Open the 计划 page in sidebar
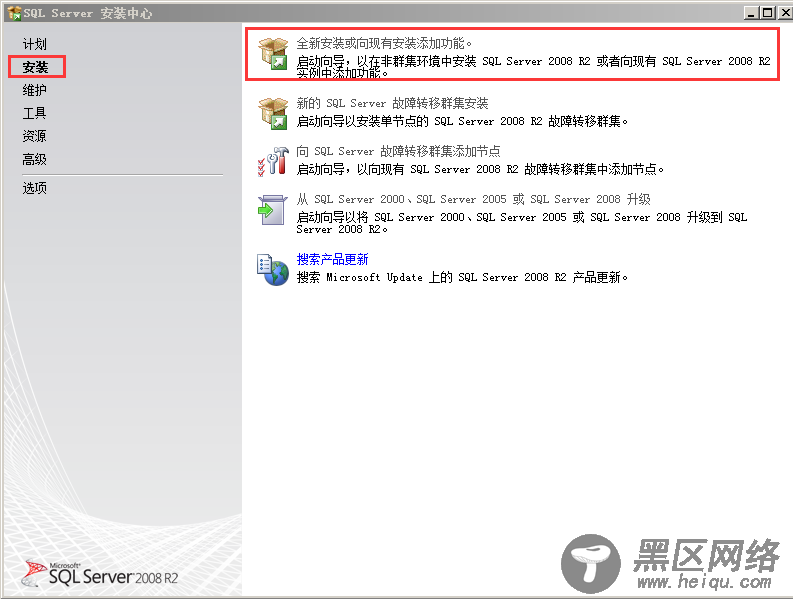The height and width of the screenshot is (599, 793). click(x=34, y=44)
